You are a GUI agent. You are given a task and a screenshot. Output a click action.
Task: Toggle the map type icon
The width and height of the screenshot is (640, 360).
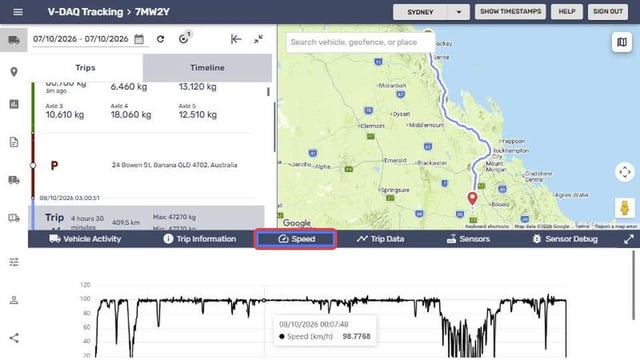[x=622, y=42]
